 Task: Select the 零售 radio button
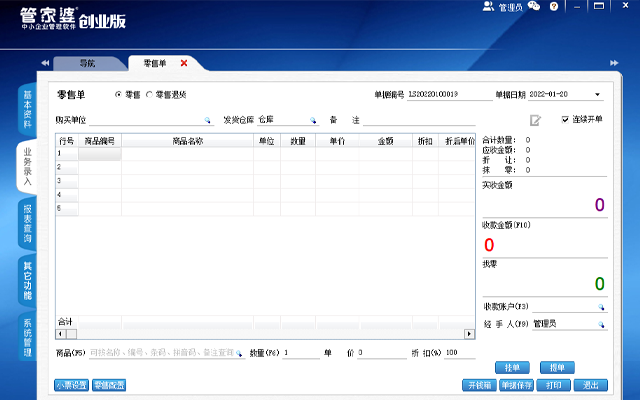(119, 94)
